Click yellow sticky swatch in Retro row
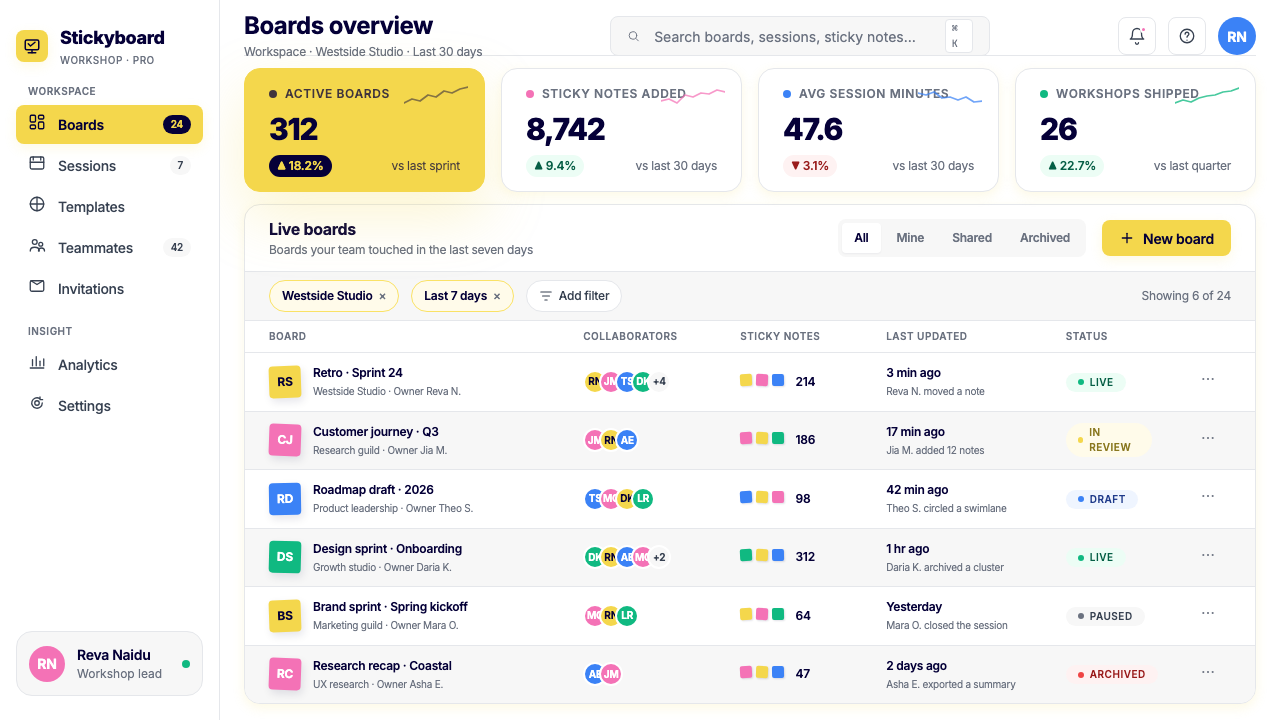This screenshot has width=1280, height=720. pyautogui.click(x=746, y=381)
